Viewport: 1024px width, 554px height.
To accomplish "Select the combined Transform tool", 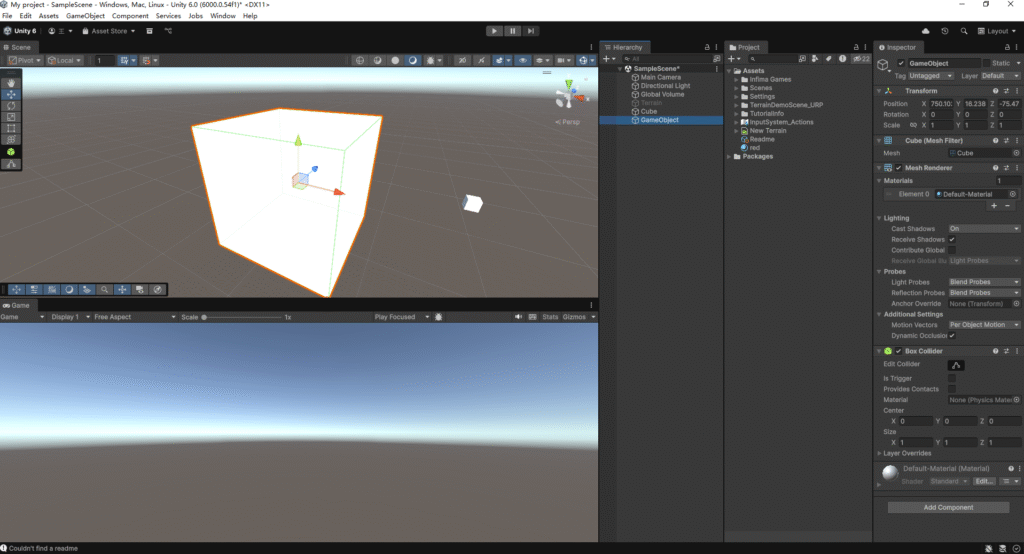I will pos(11,139).
